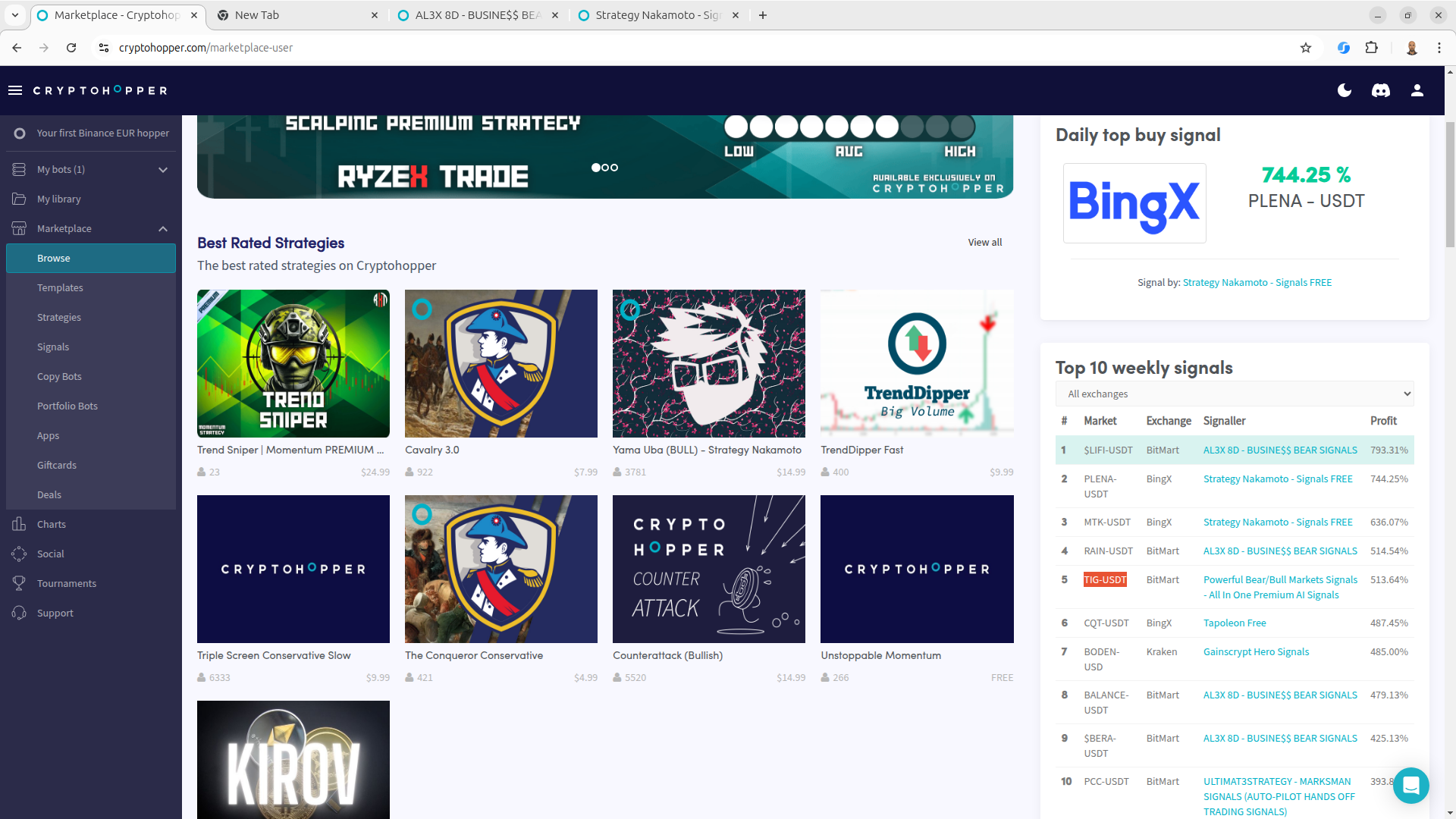Open the user account icon
Viewport: 1456px width, 819px height.
(1417, 90)
